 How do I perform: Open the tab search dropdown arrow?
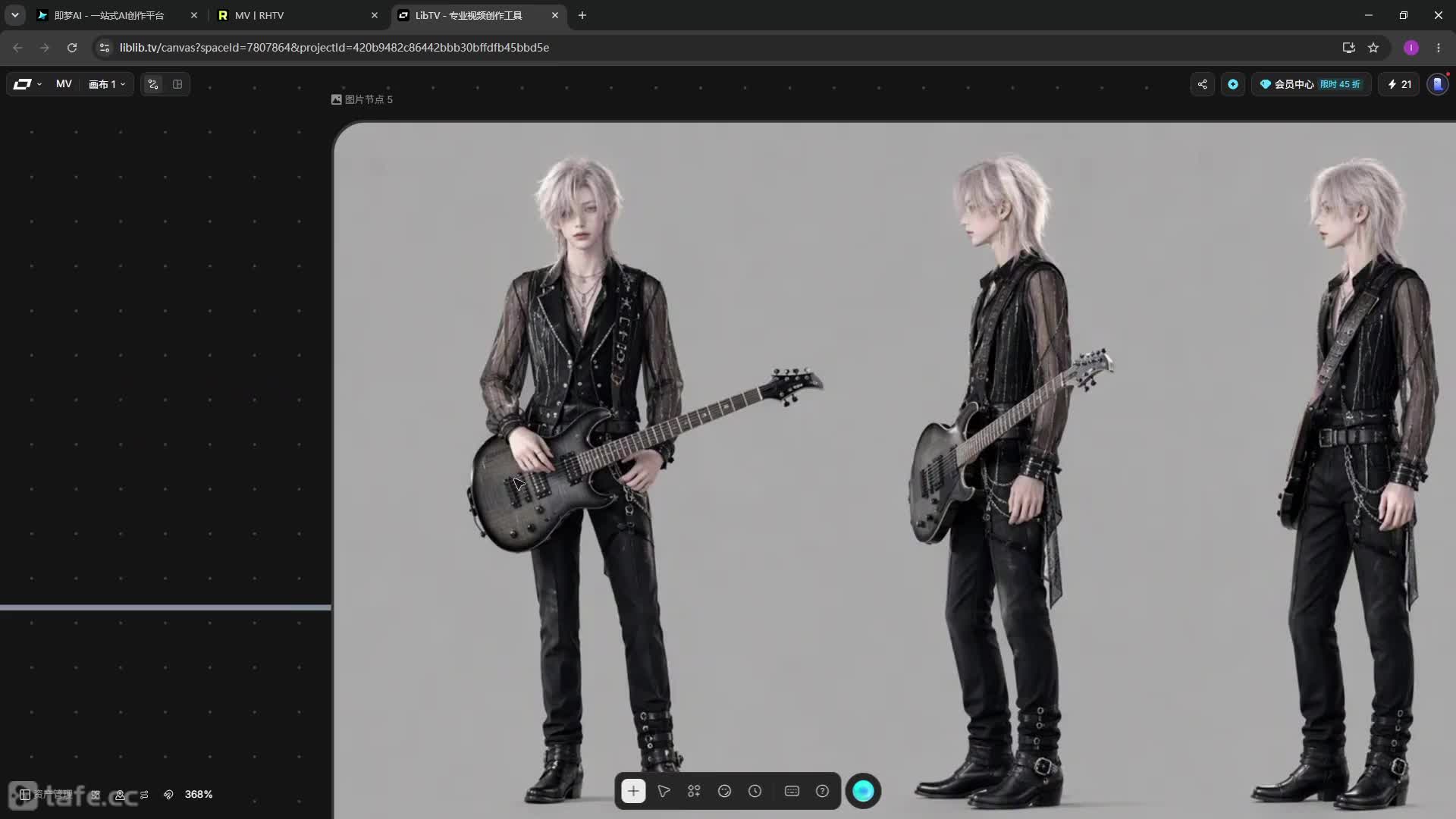click(x=14, y=15)
